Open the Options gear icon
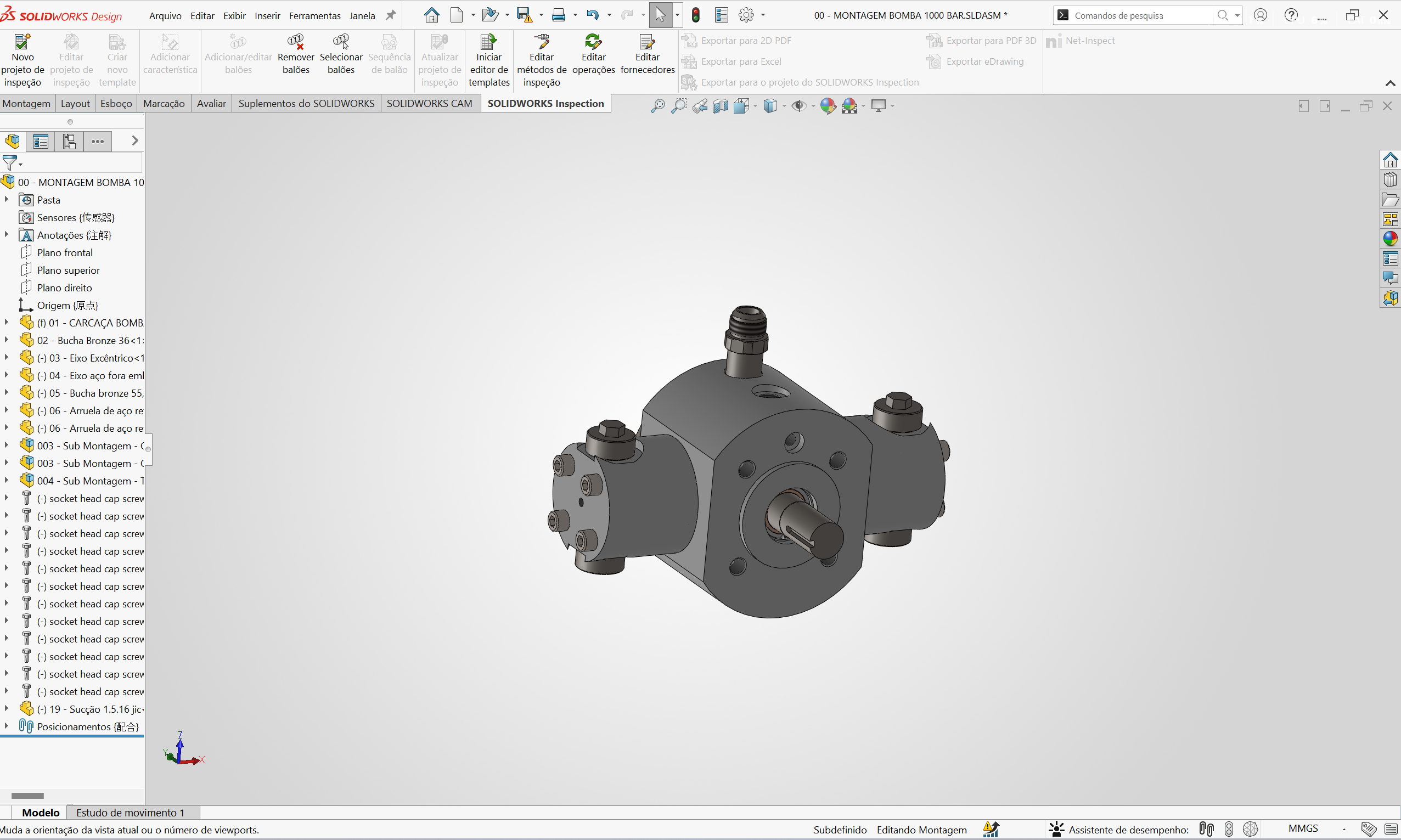The height and width of the screenshot is (840, 1401). [x=747, y=15]
